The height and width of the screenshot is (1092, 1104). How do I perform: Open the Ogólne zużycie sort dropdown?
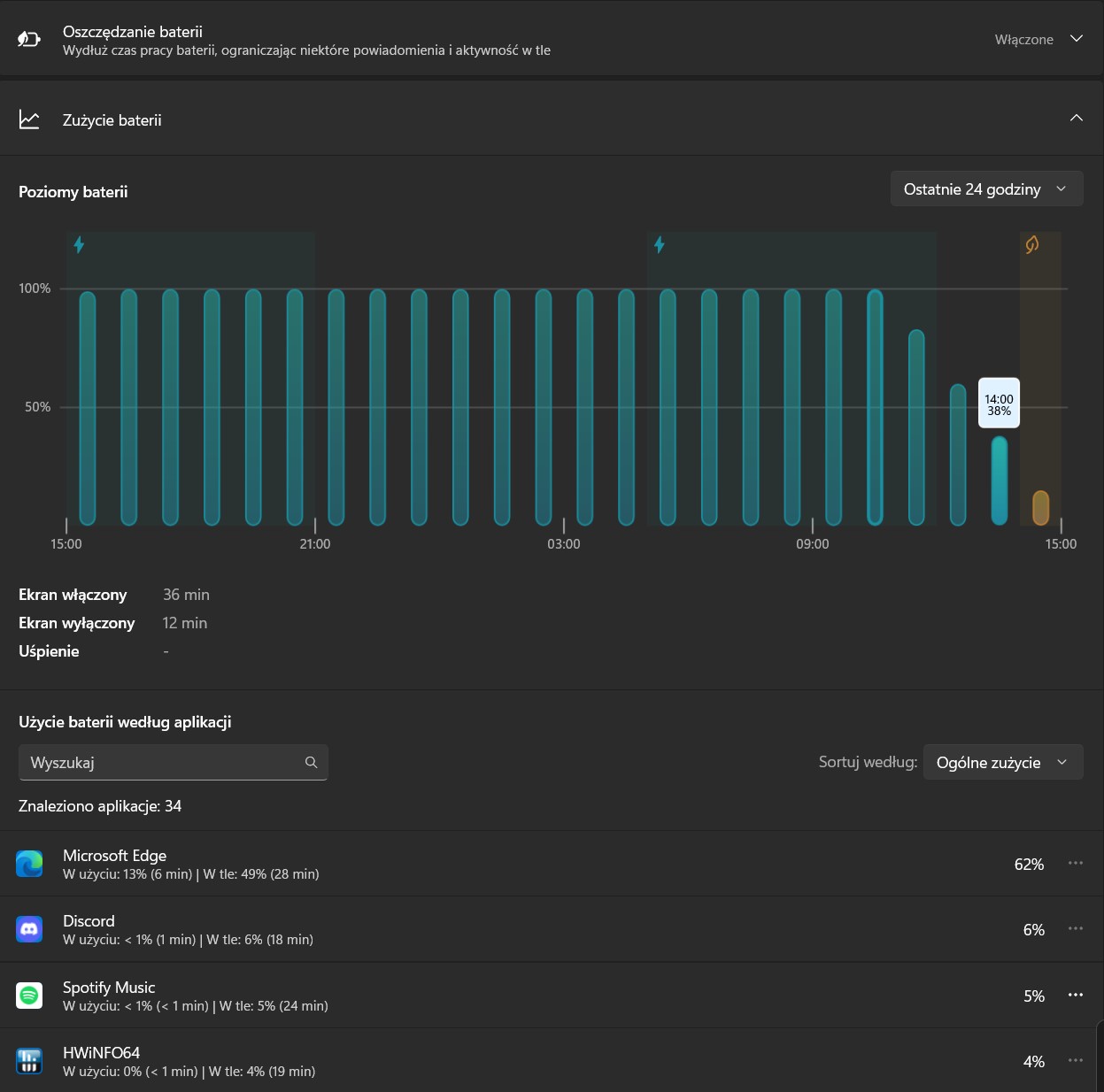1002,763
